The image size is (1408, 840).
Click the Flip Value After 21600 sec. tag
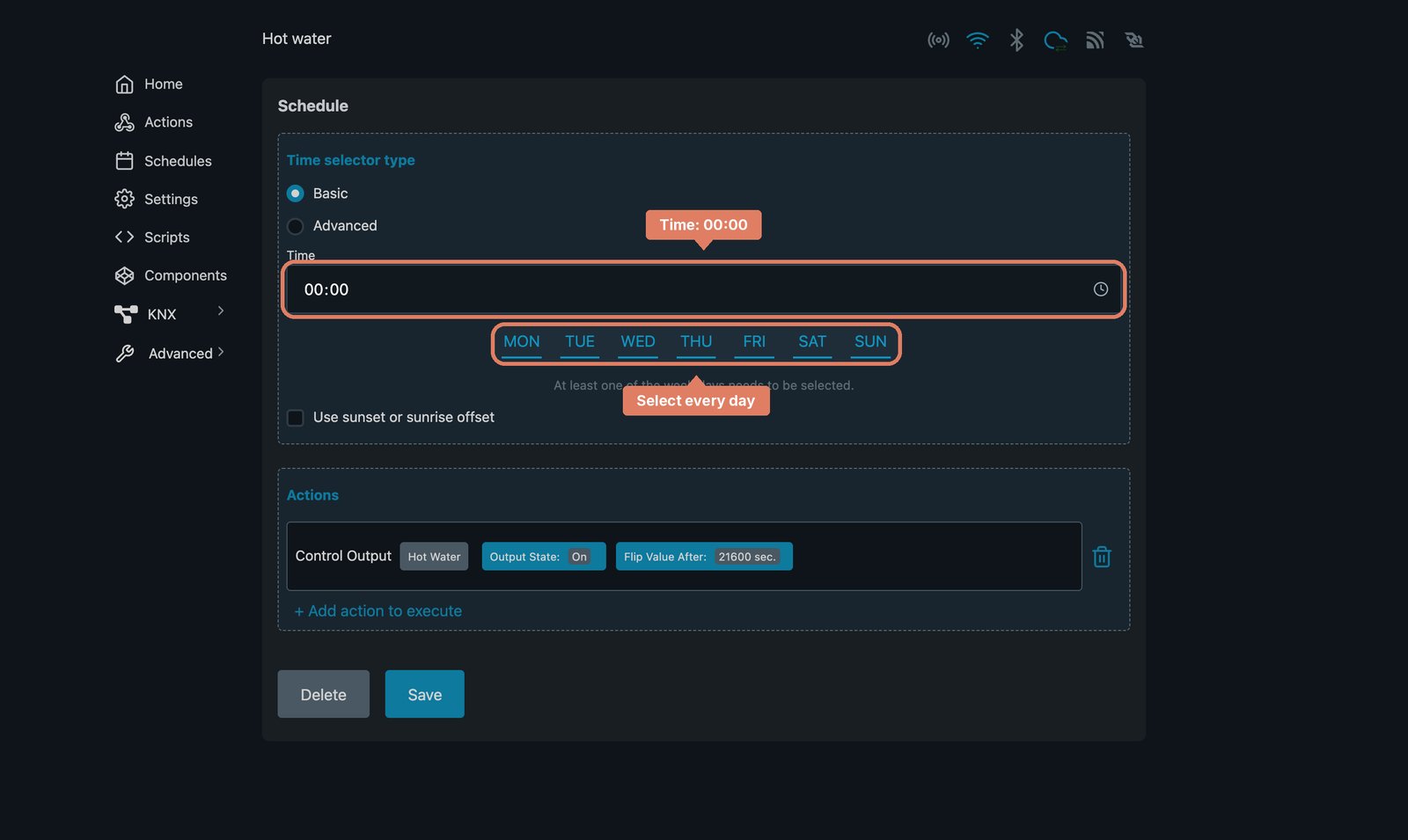[x=704, y=557]
